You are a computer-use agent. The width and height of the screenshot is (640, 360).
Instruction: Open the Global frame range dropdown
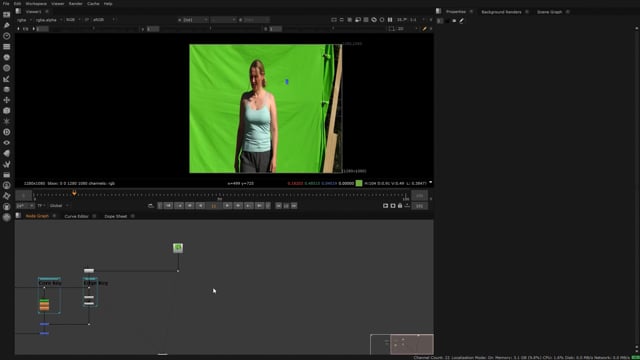(x=59, y=206)
